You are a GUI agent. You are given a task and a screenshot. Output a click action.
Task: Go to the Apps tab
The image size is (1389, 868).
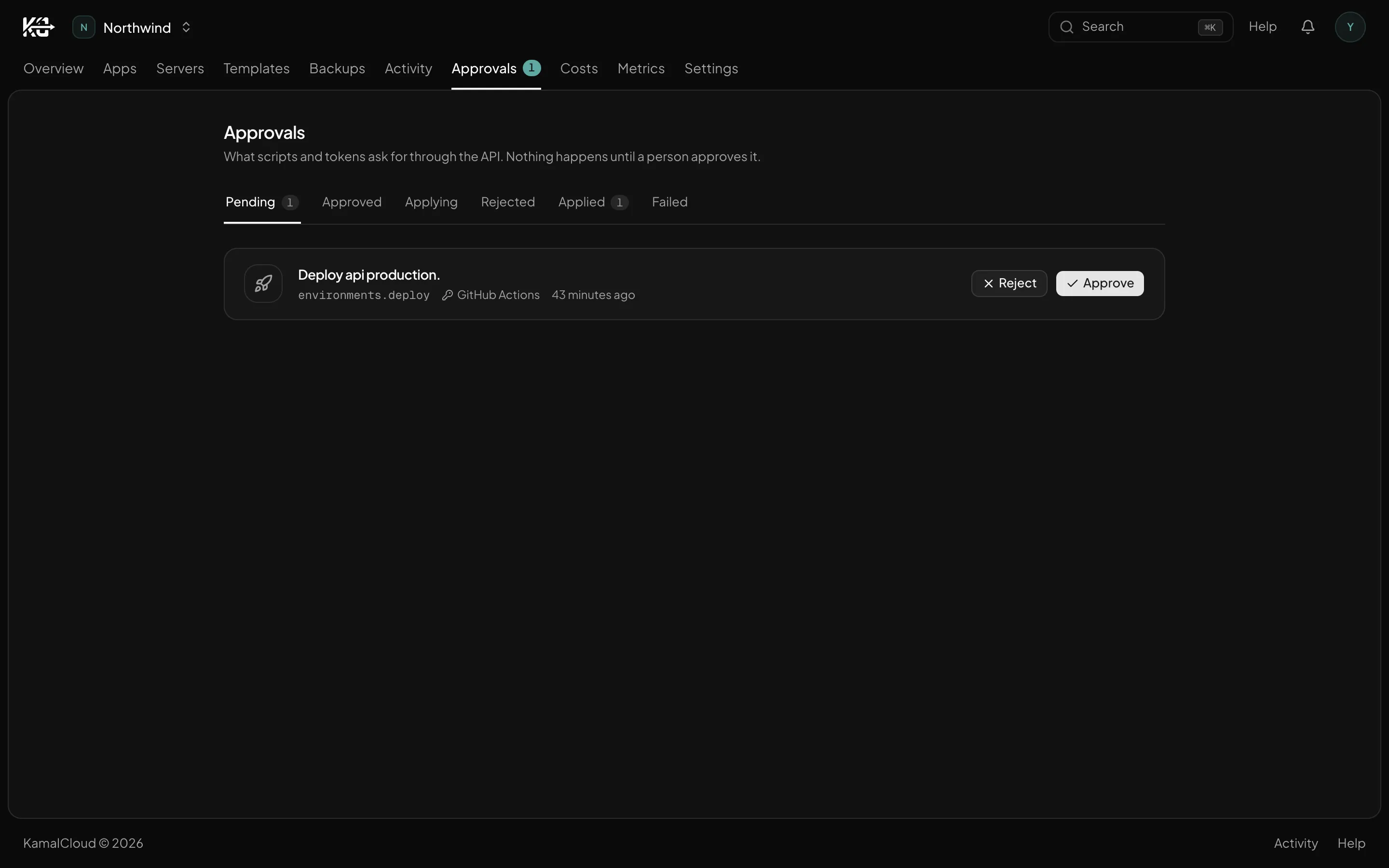(x=120, y=68)
